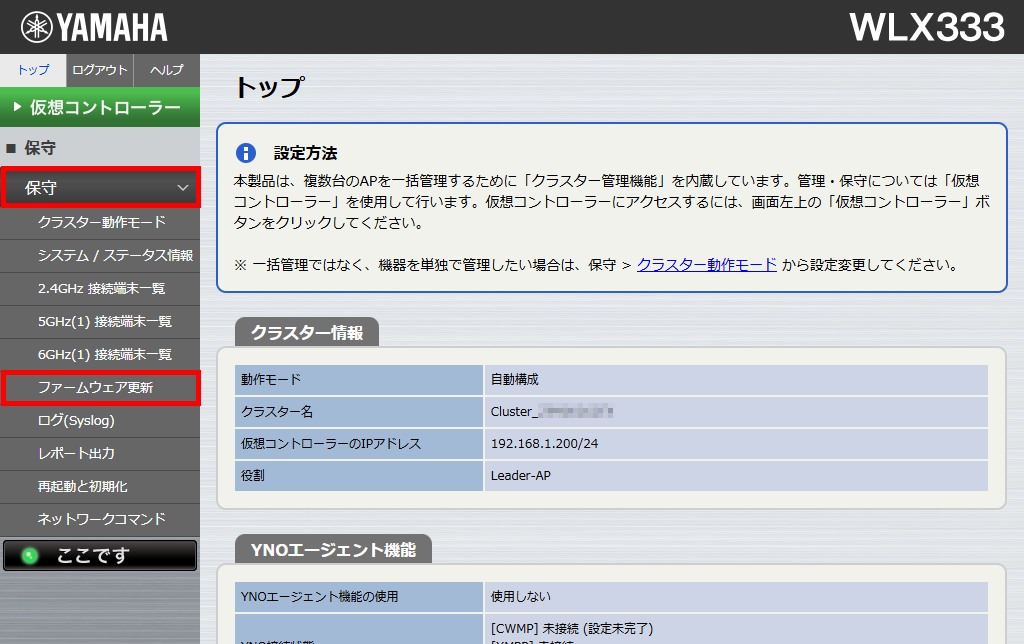Click the 役割 label cell
Screen dimensions: 1024x644
pyautogui.click(x=359, y=475)
